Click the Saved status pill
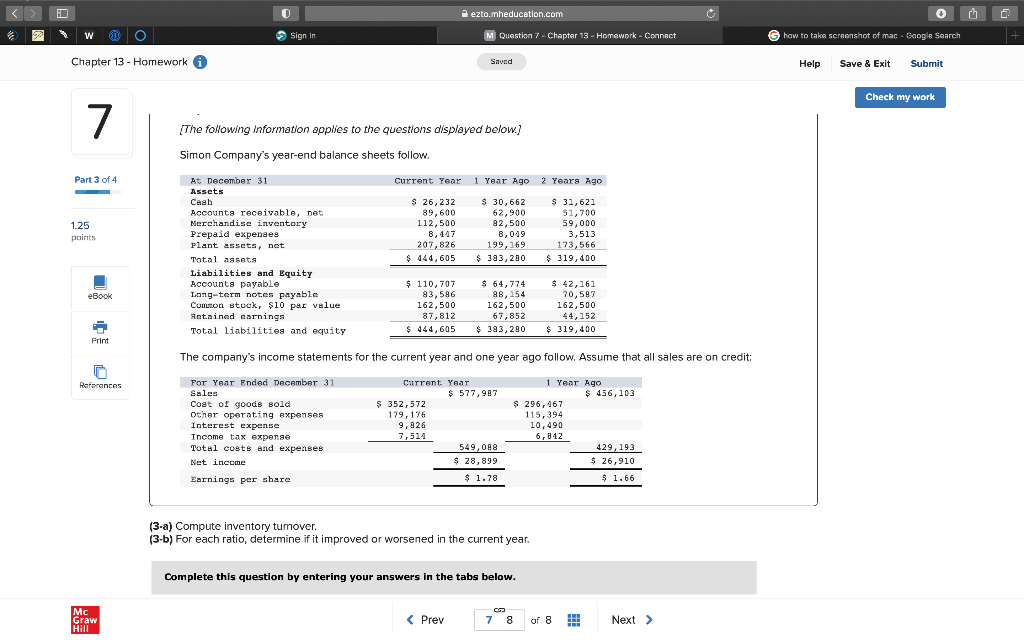This screenshot has height=640, width=1024. point(502,61)
